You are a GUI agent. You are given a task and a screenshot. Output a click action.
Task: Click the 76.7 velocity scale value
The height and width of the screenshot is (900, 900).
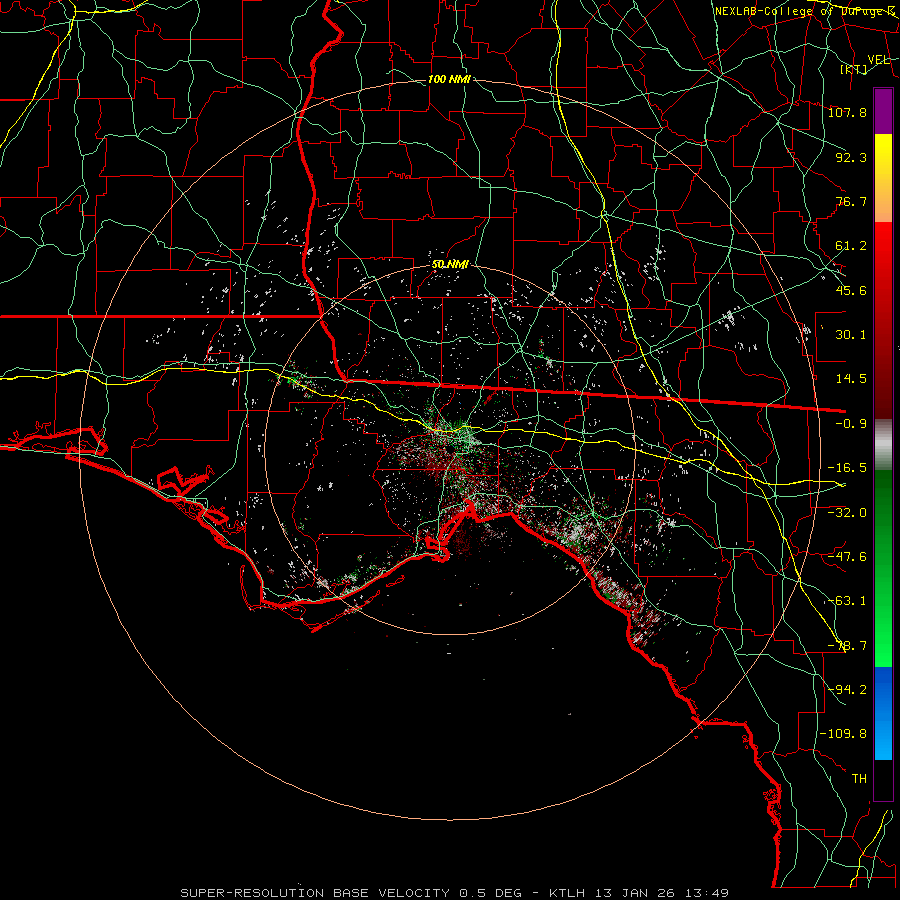tap(851, 201)
